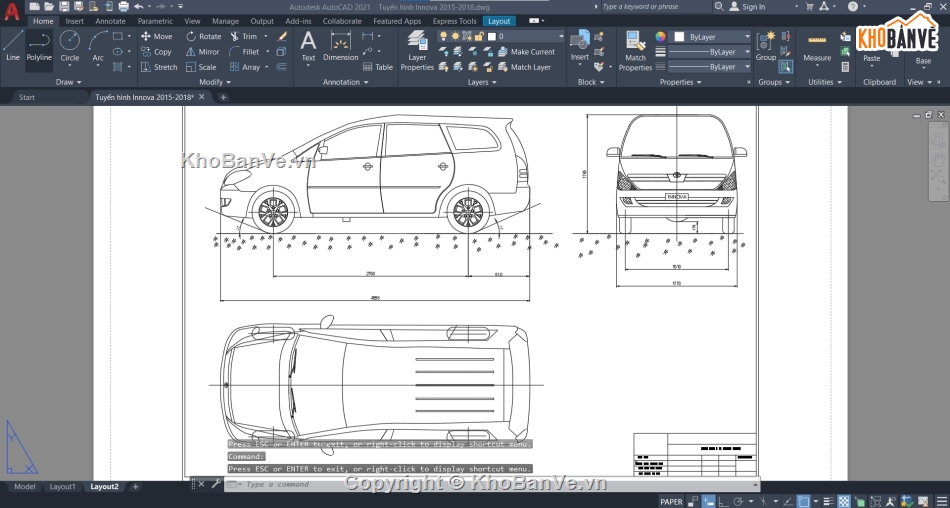Click the Copy tool
950x508 pixels.
click(156, 52)
